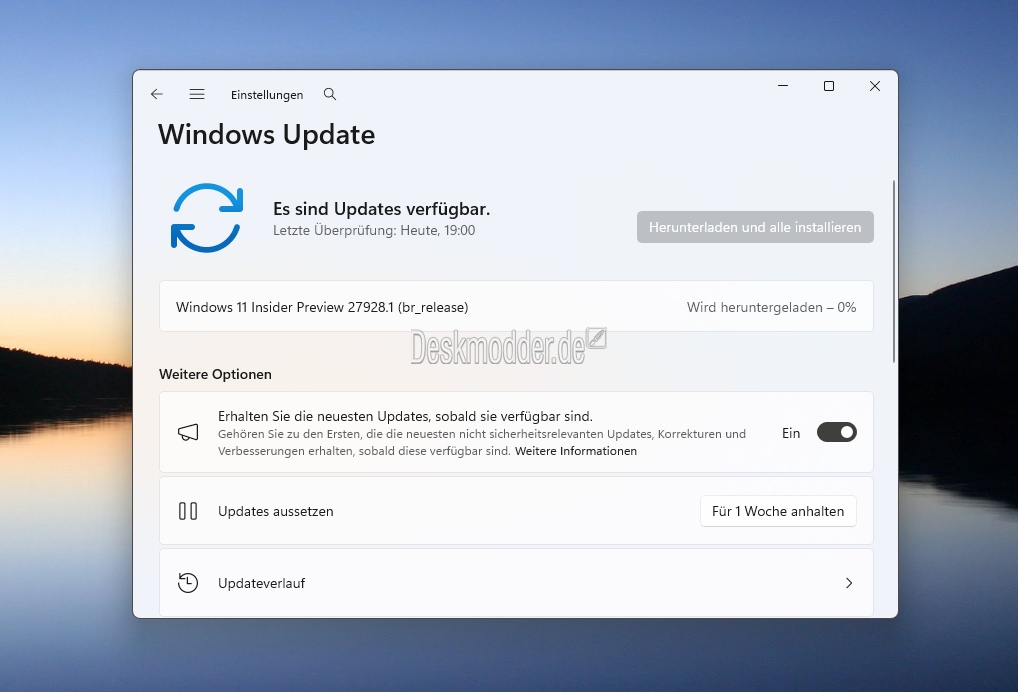Image resolution: width=1018 pixels, height=692 pixels.
Task: Go back with the arrow icon
Action: pos(156,94)
